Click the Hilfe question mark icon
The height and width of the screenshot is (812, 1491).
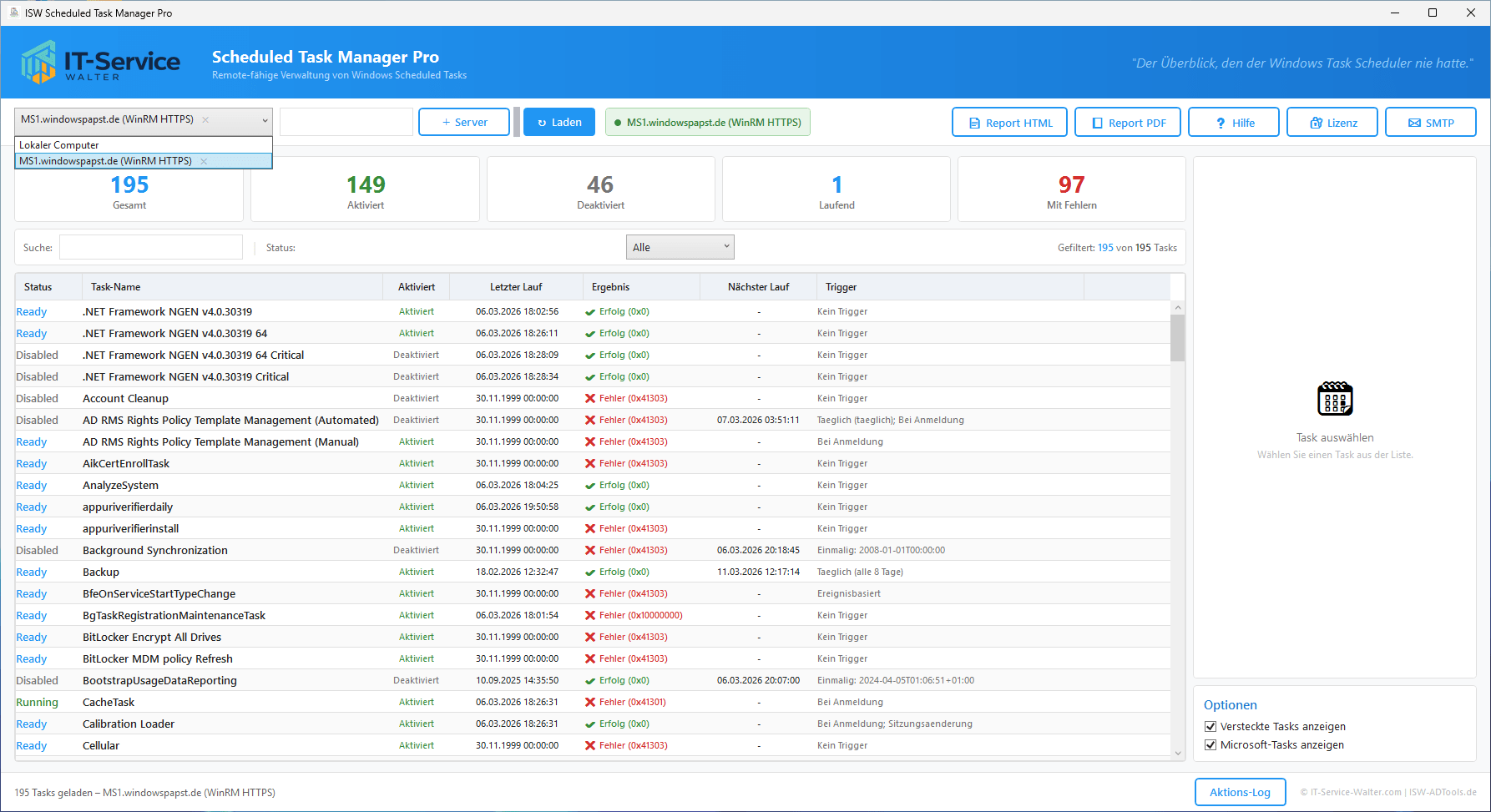tap(1221, 123)
